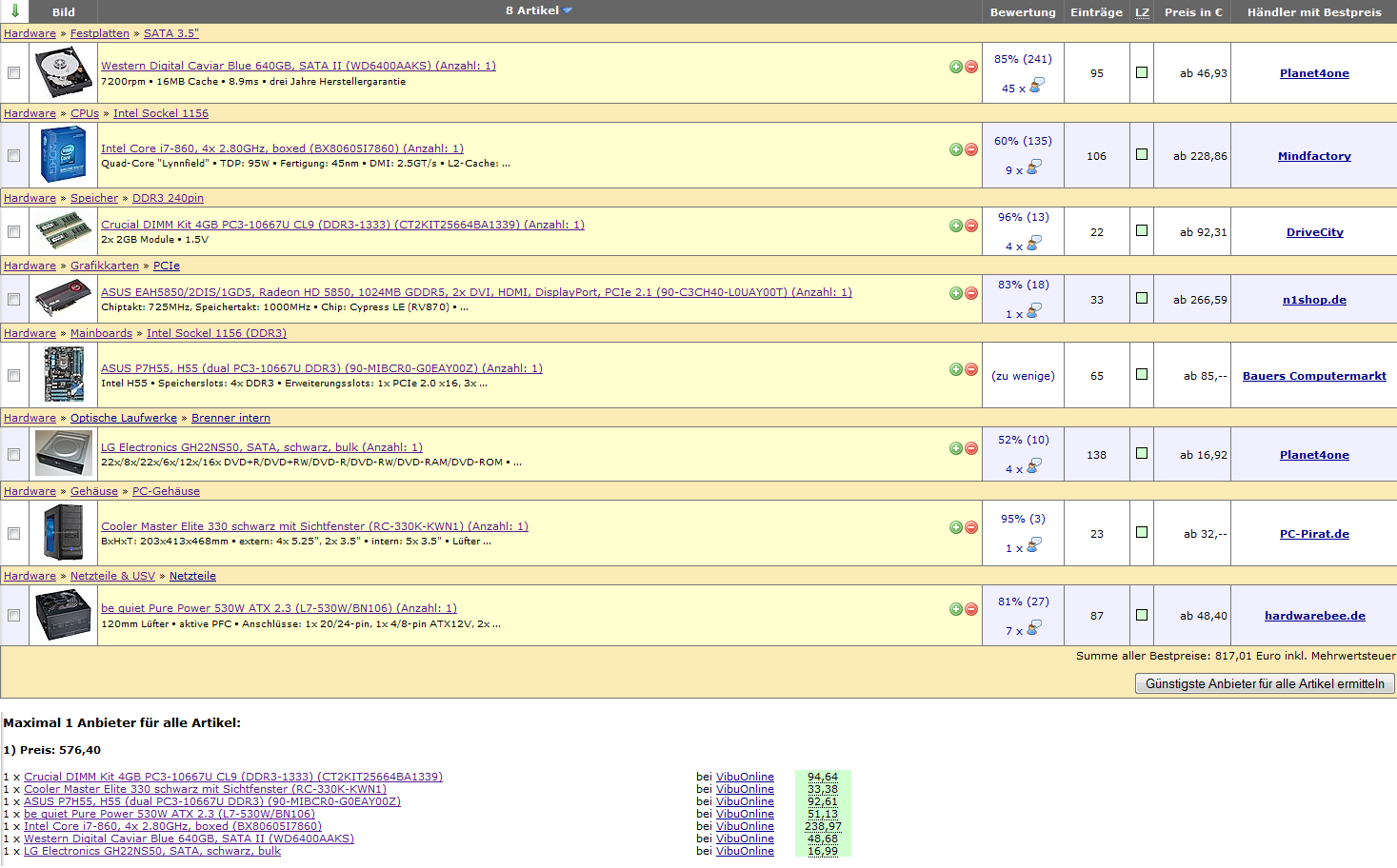Click the plus icon for ASUS P7H55 mainboard

click(956, 369)
